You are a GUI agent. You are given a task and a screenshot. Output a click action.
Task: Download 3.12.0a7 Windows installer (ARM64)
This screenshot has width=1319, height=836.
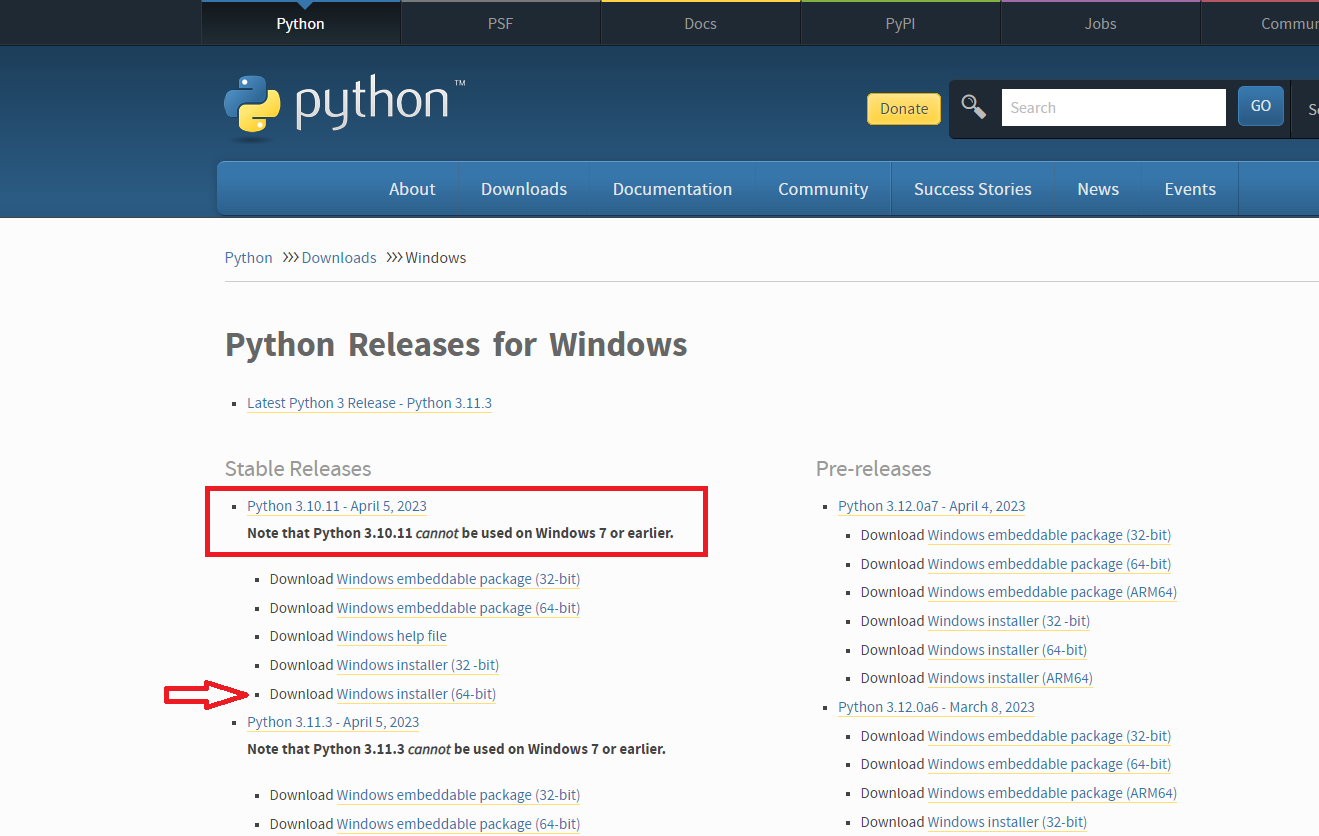(1010, 678)
